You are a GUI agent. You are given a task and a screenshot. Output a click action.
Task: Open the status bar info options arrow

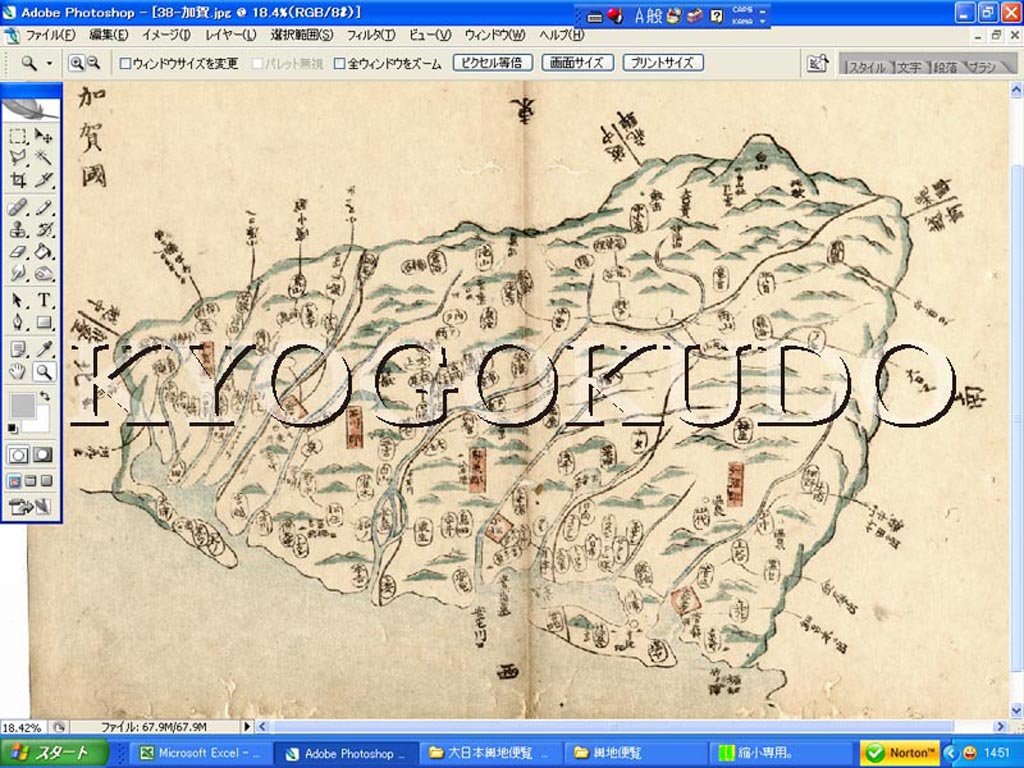click(x=247, y=726)
